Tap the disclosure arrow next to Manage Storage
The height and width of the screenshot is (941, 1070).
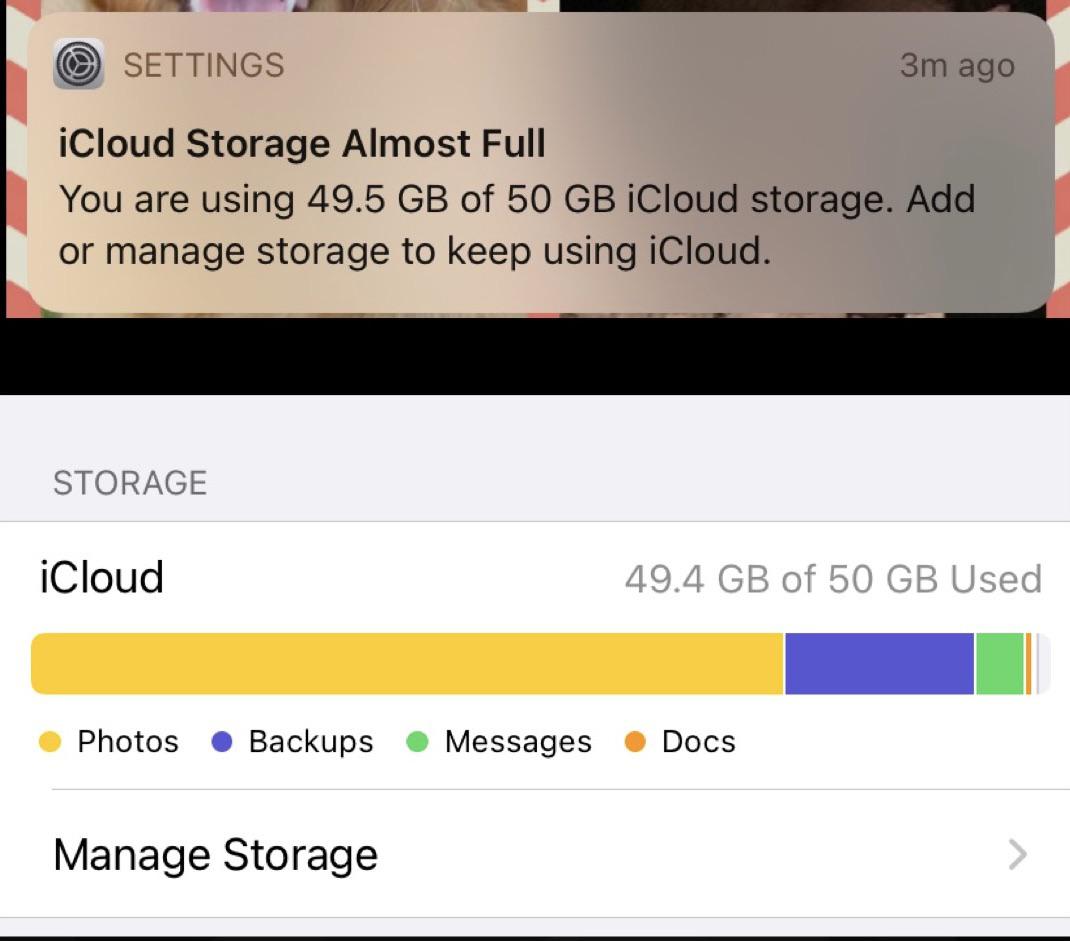coord(1018,855)
